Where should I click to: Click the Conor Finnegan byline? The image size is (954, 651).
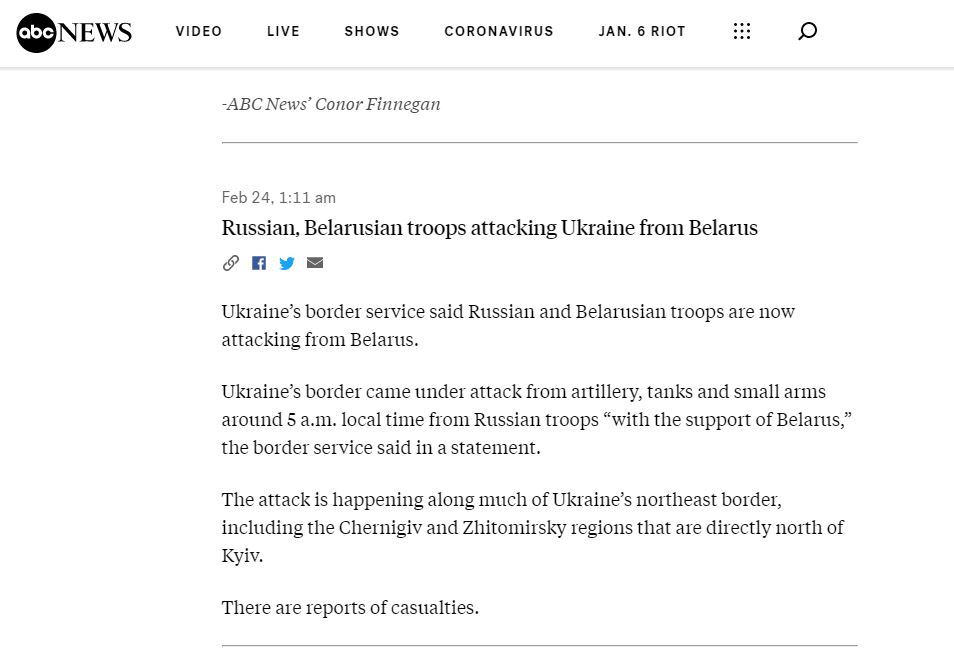331,104
